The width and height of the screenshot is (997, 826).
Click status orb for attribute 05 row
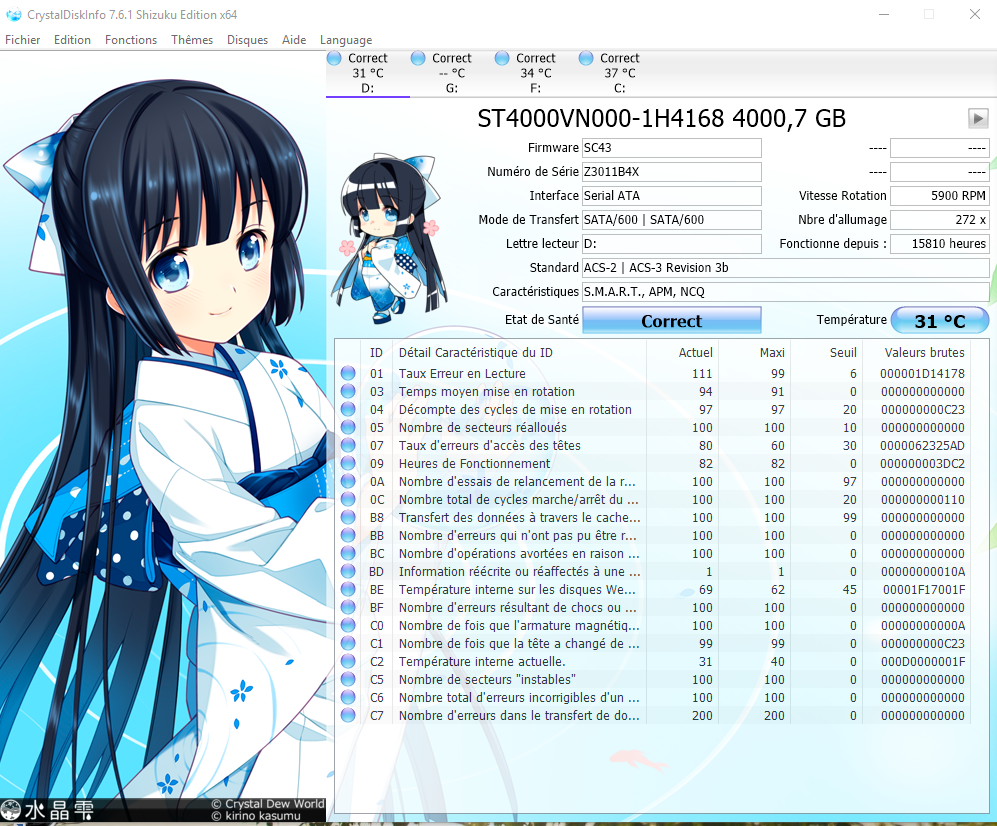(348, 428)
